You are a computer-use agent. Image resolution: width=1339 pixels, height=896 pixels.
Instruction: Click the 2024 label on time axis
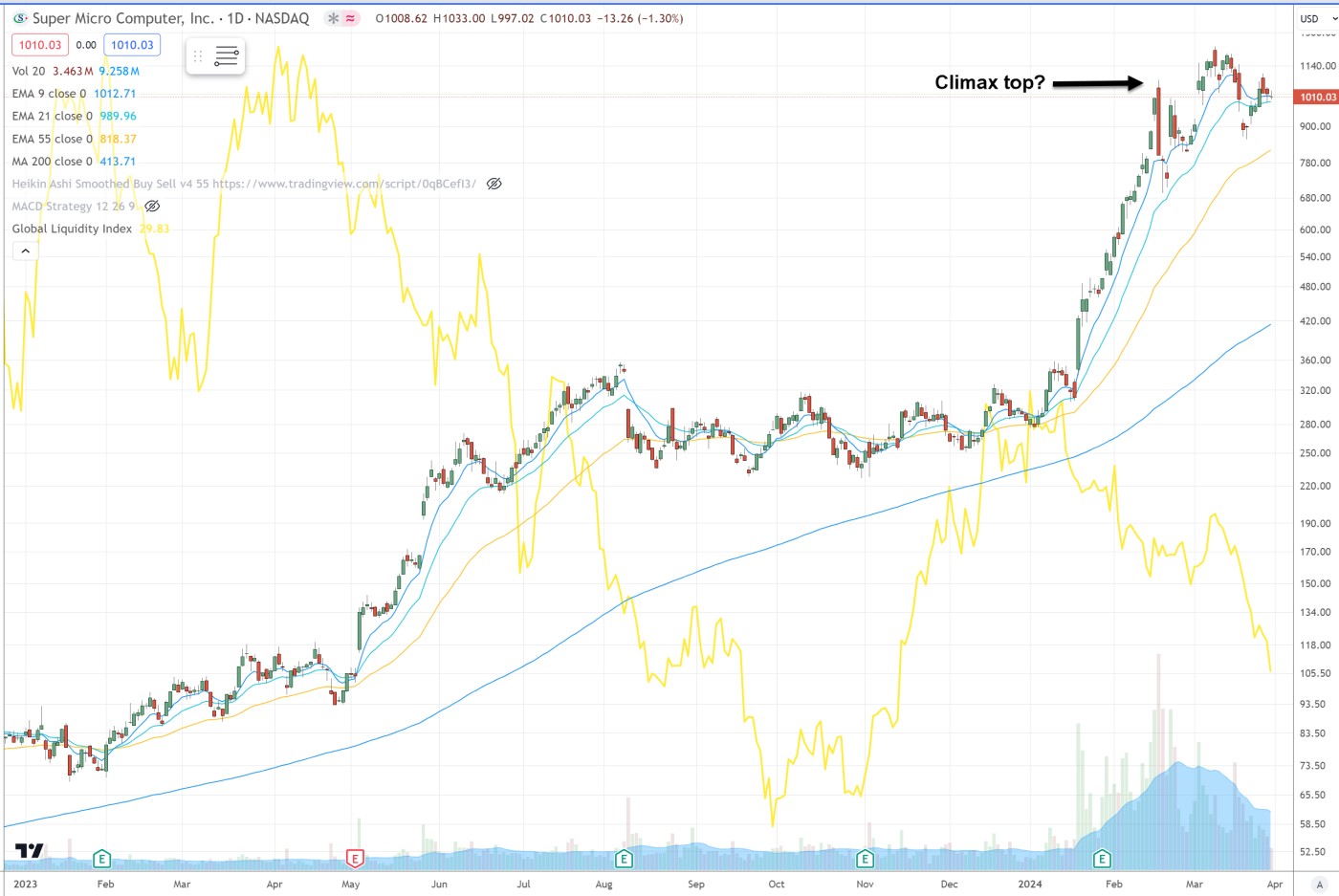click(x=1030, y=884)
